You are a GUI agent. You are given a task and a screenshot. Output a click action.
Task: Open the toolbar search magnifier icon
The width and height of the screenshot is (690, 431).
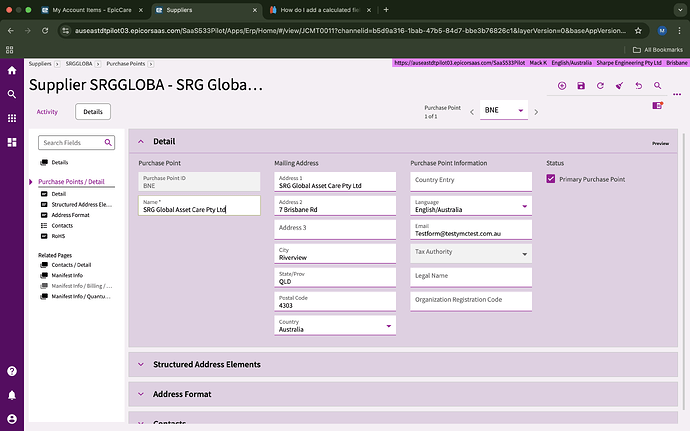(657, 86)
